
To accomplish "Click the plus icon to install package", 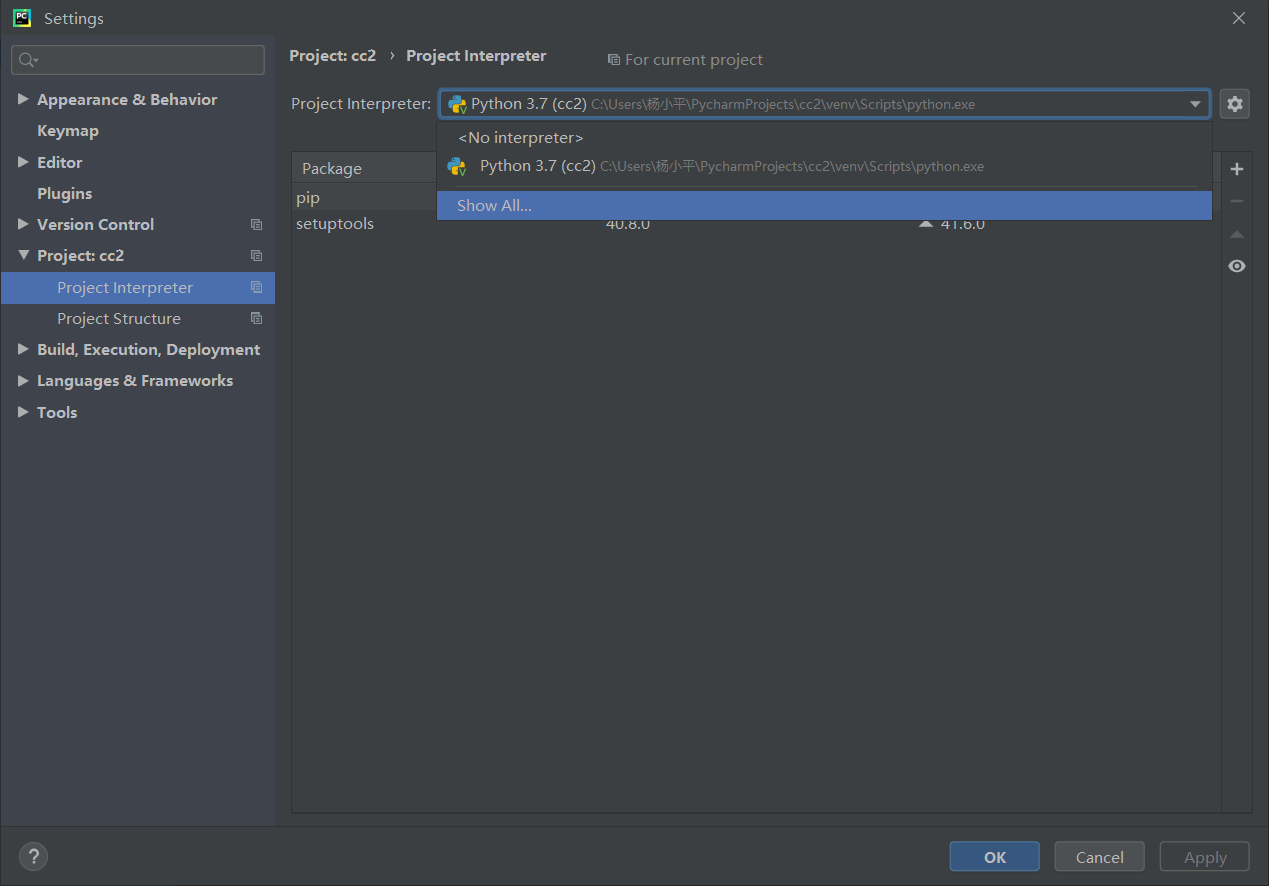I will [x=1237, y=169].
